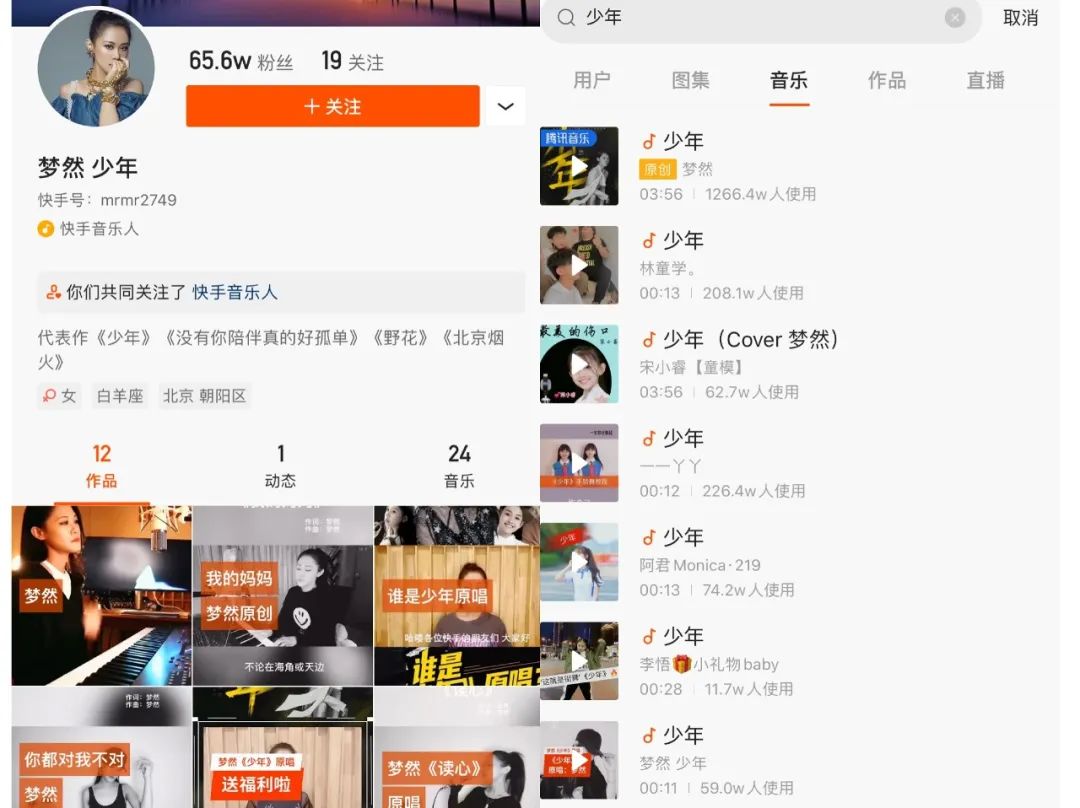
Task: Open the 1266.4w人使用 usage text
Action: (x=760, y=194)
